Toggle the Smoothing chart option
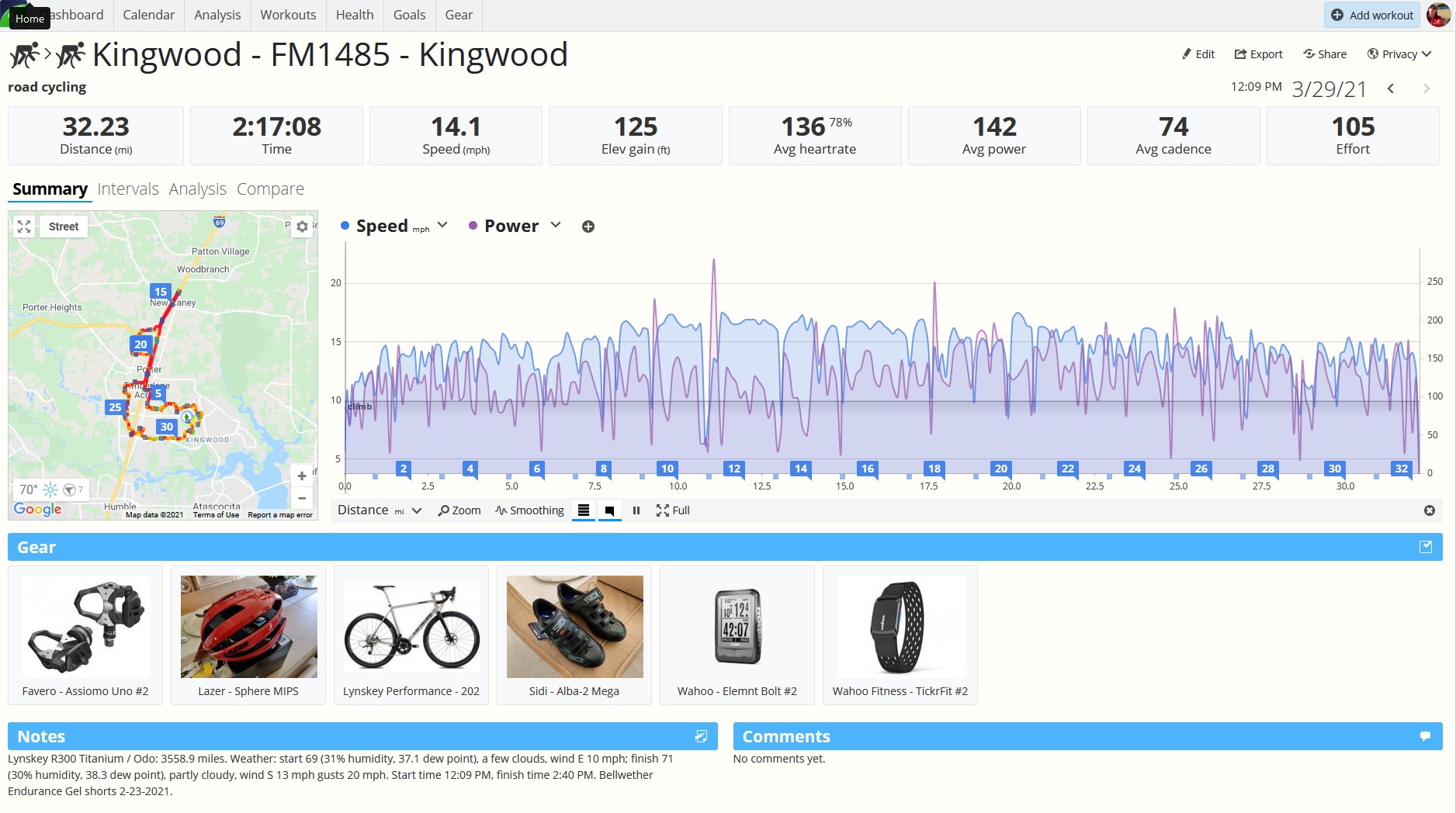This screenshot has width=1456, height=813. tap(530, 510)
